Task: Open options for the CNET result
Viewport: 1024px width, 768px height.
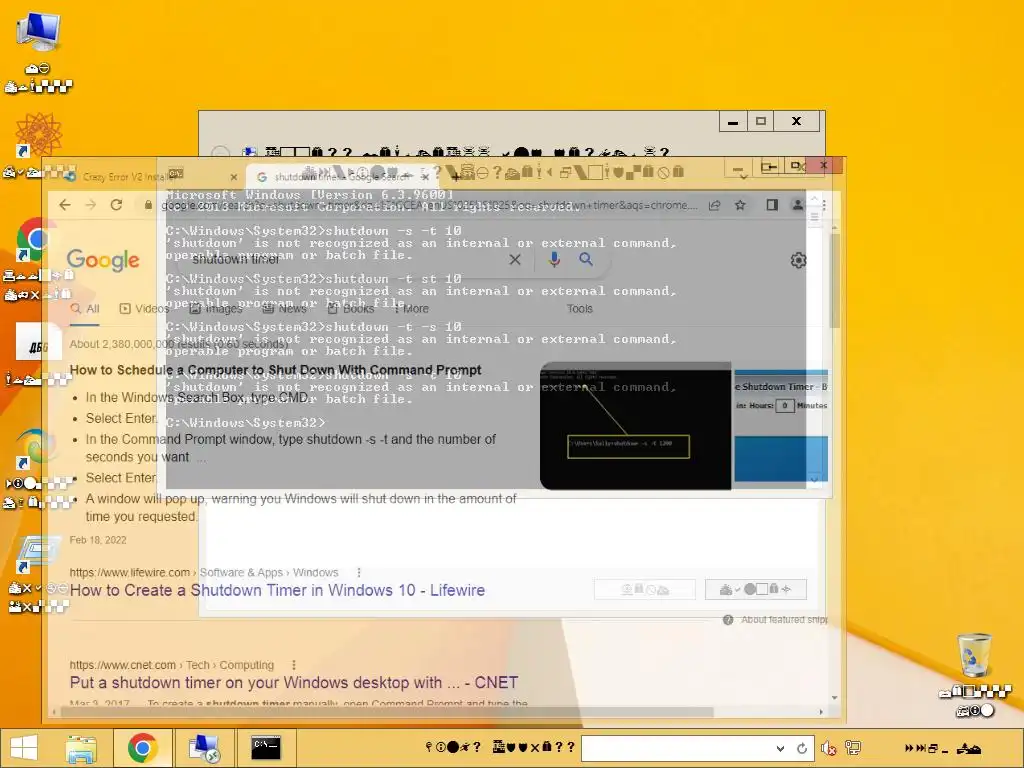Action: [294, 665]
